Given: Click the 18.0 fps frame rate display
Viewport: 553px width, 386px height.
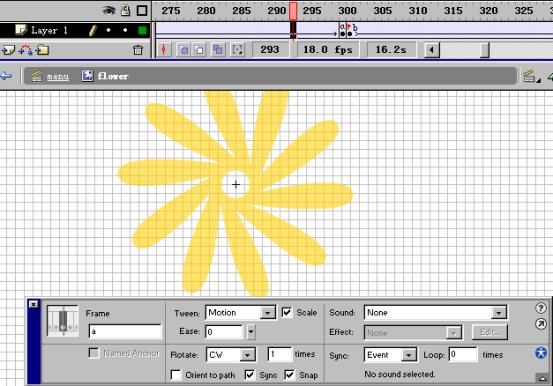Looking at the screenshot, I should (x=328, y=50).
